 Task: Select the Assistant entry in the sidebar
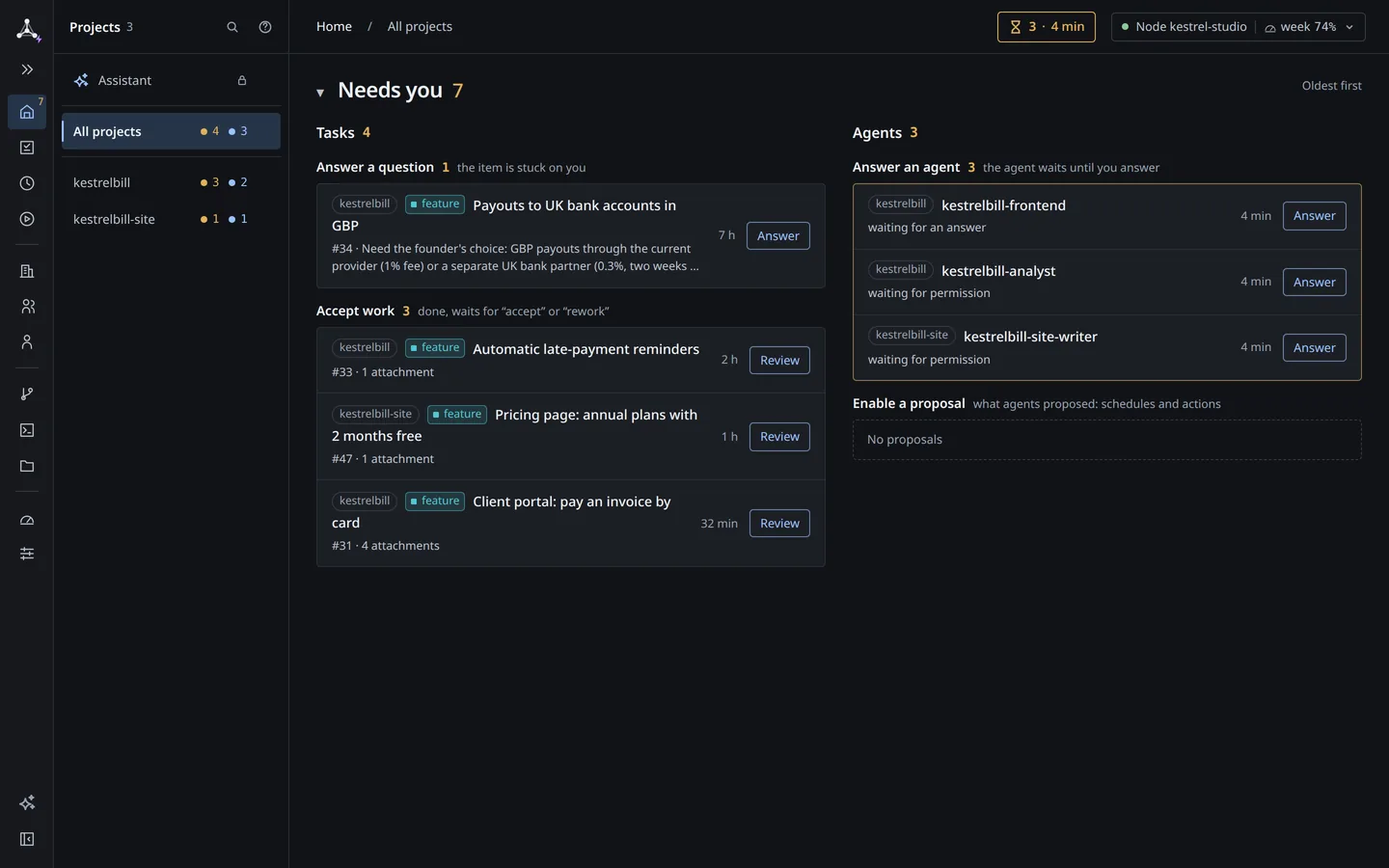pyautogui.click(x=171, y=81)
